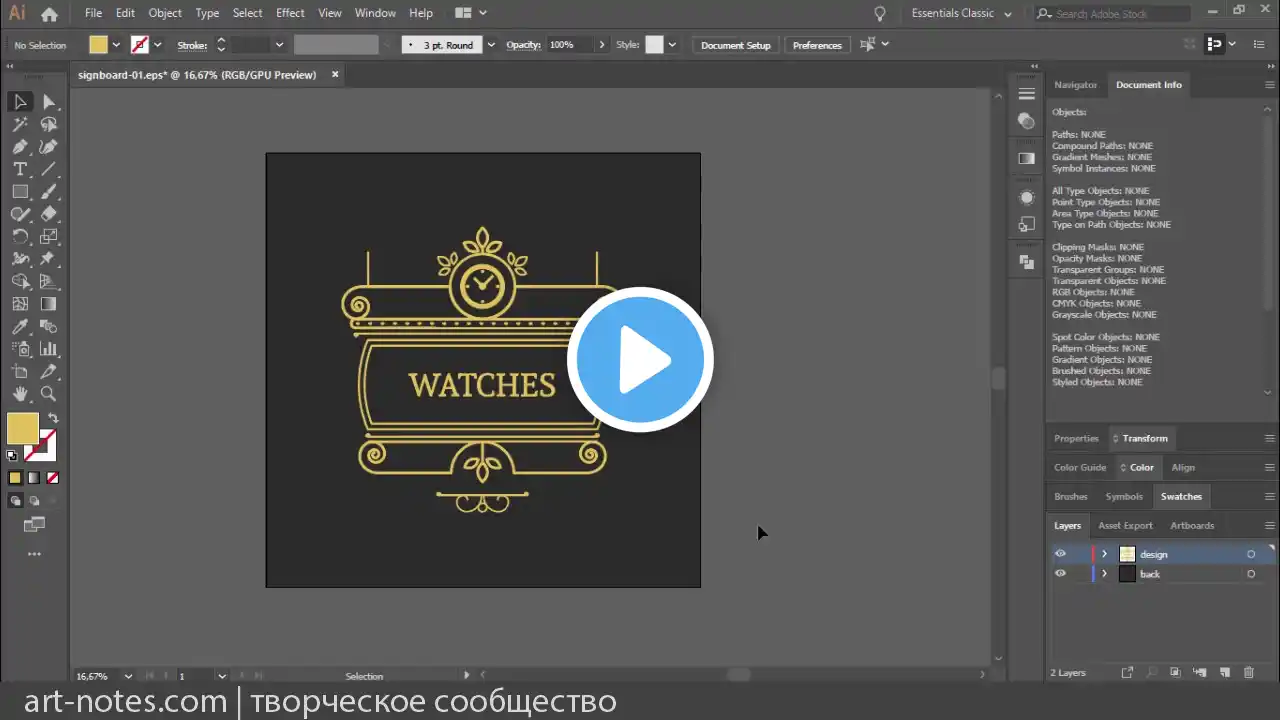
Task: Select the Blend tool
Action: 48,327
